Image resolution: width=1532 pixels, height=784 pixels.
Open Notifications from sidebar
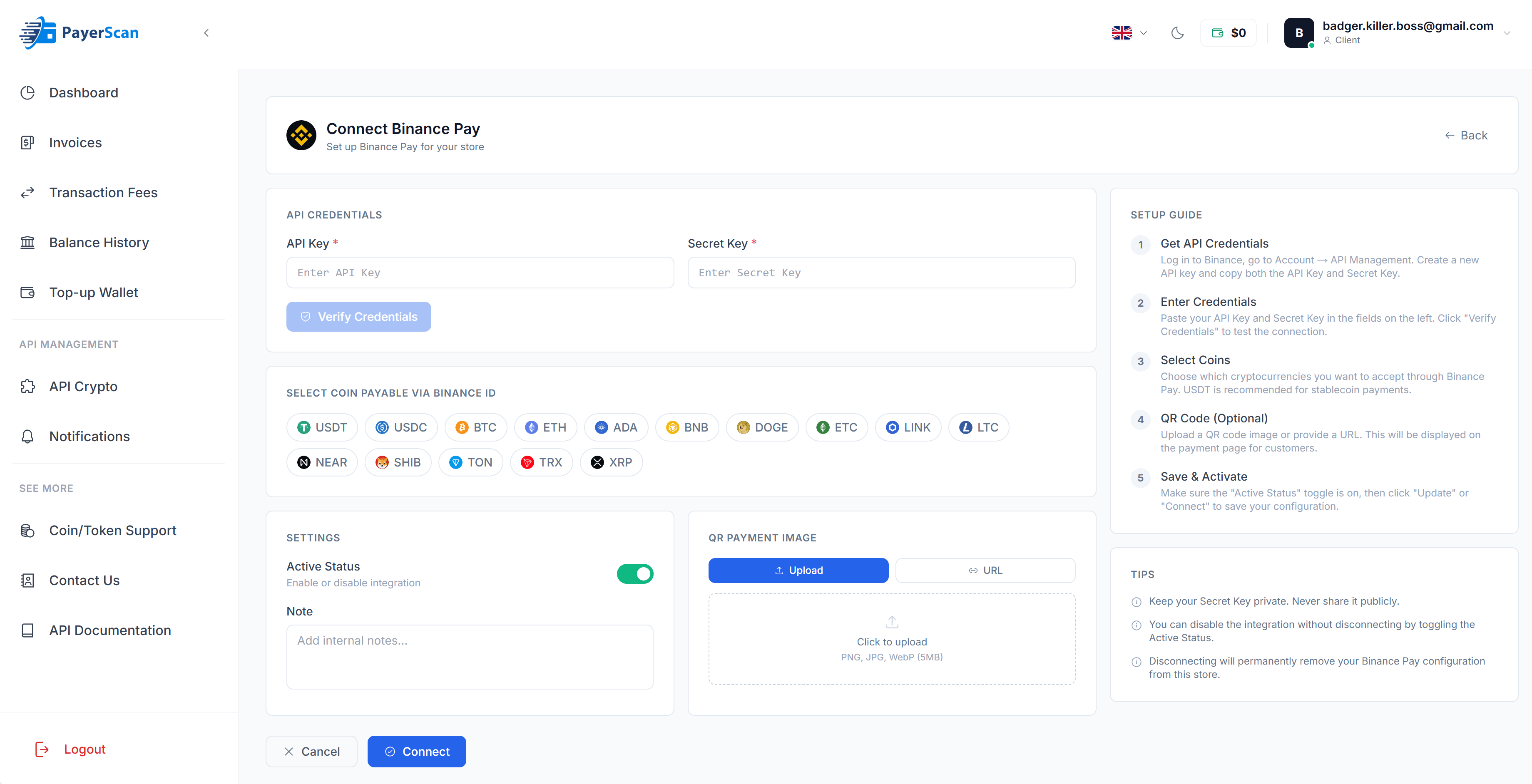(89, 436)
